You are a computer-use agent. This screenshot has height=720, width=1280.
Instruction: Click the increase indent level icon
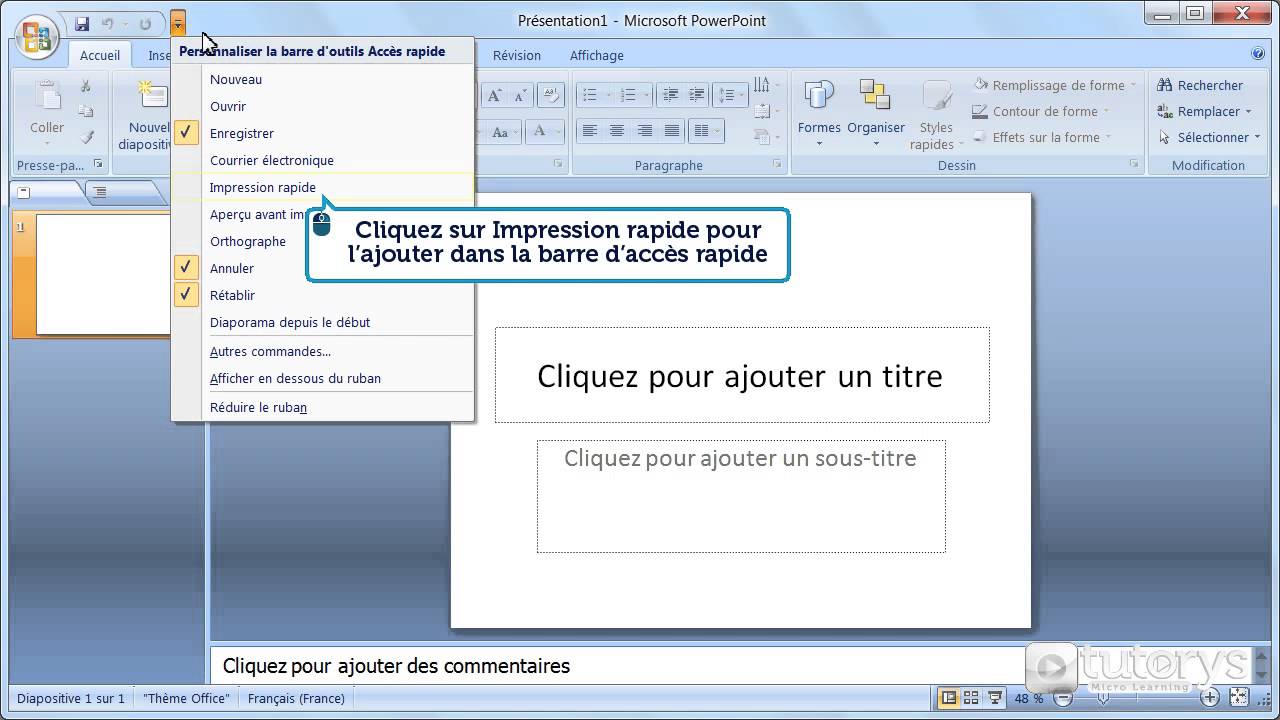point(698,95)
